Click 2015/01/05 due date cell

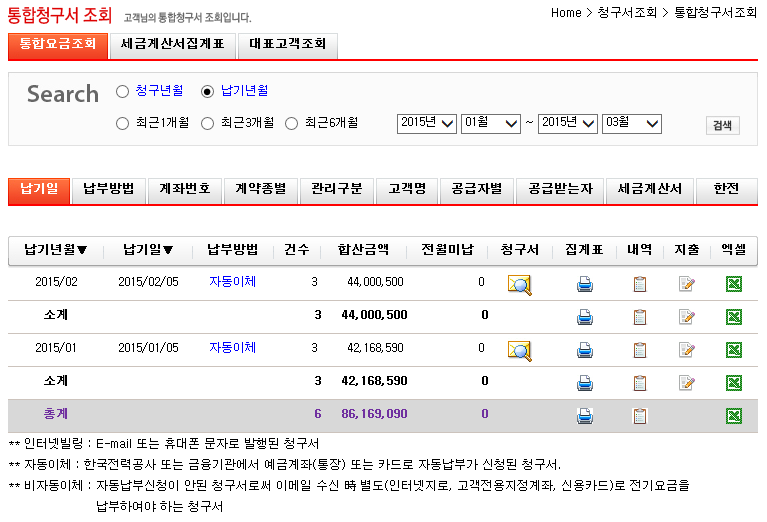pyautogui.click(x=148, y=348)
